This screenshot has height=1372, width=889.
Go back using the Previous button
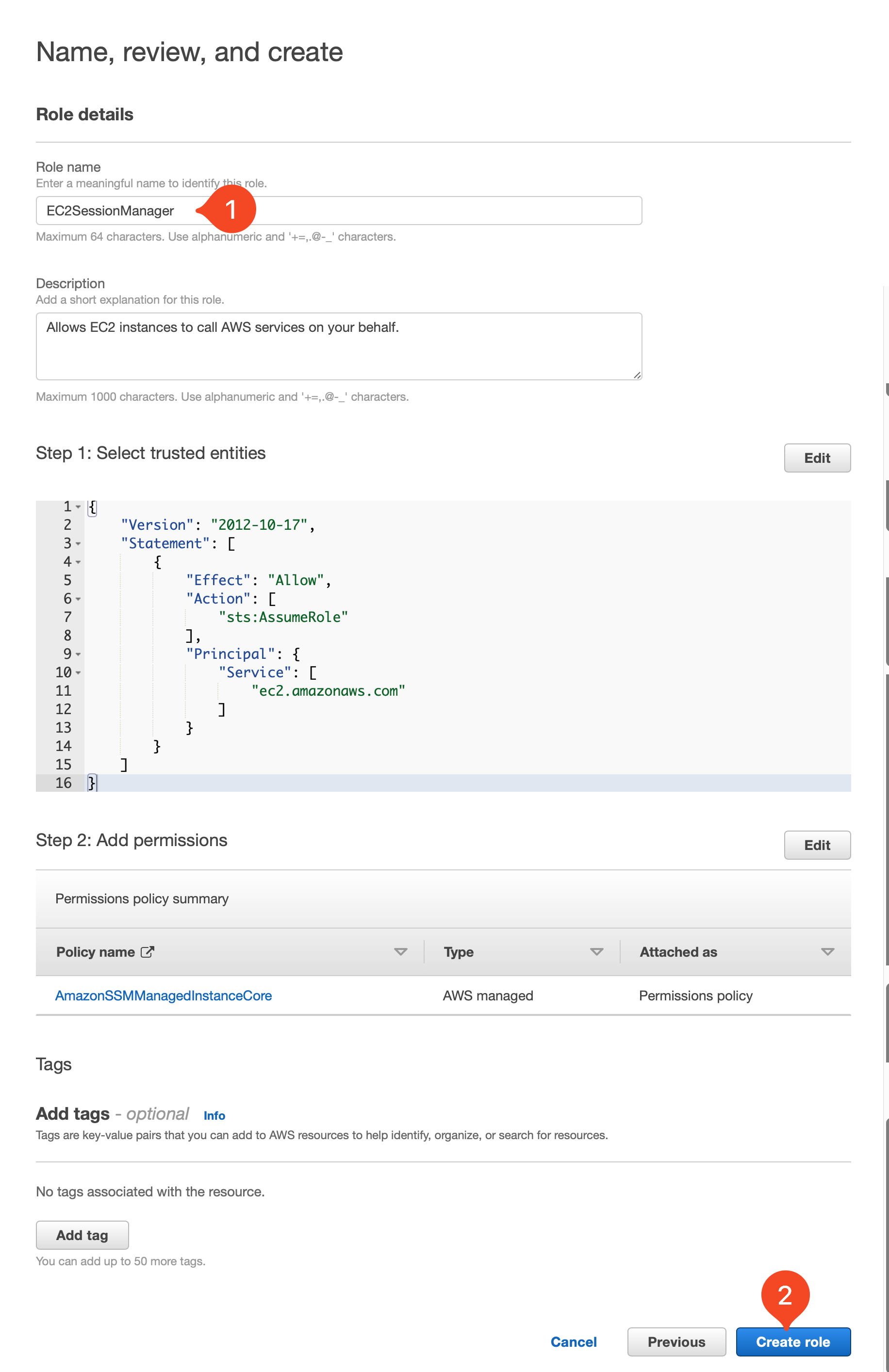coord(676,1341)
